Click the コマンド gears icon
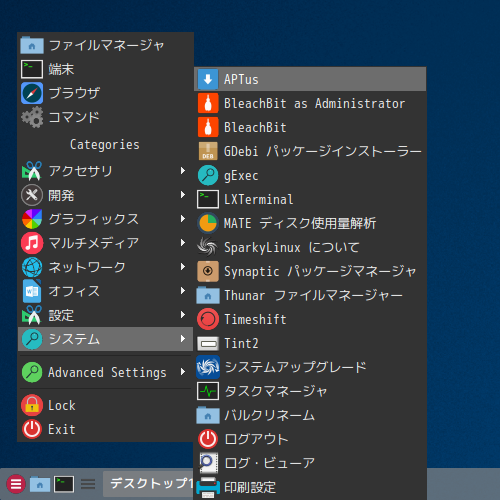 [x=32, y=117]
